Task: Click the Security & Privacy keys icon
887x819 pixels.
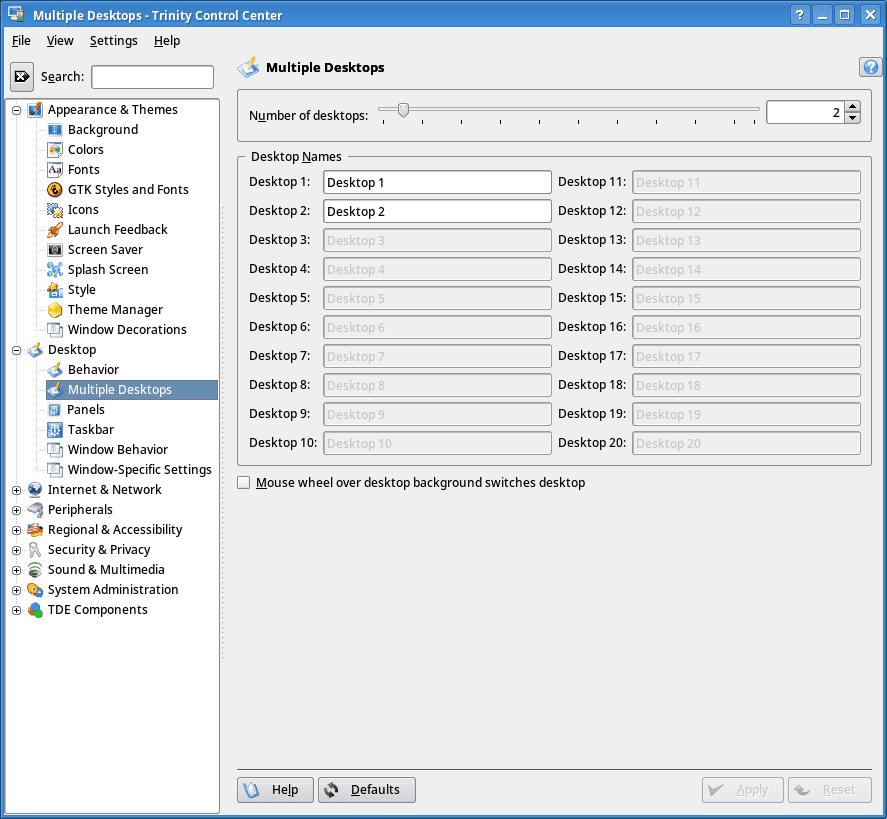Action: pyautogui.click(x=35, y=550)
